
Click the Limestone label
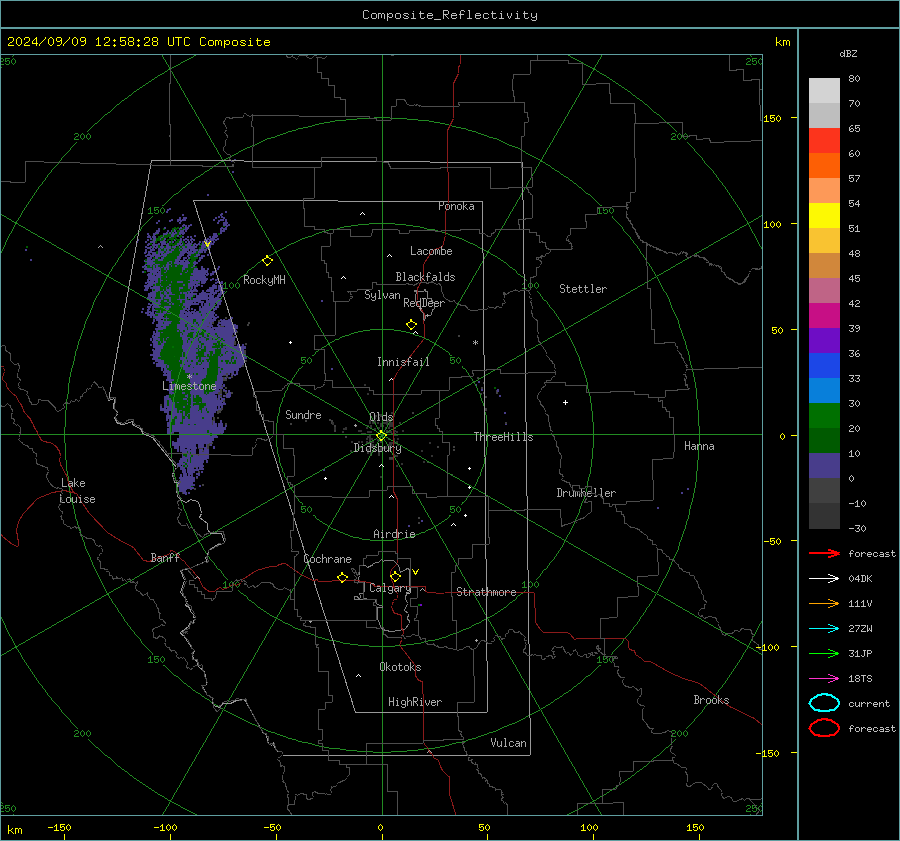click(189, 386)
